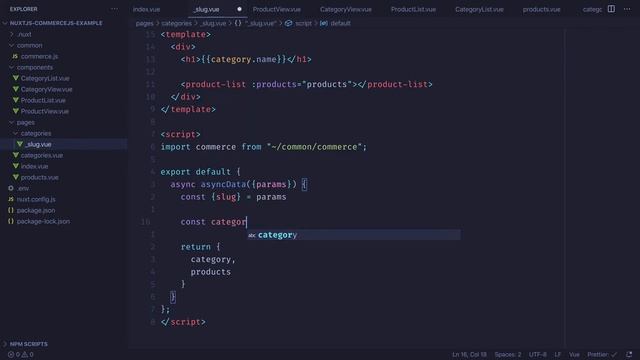Accept the category autocomplete suggestion
This screenshot has height=360, width=640.
tap(354, 235)
